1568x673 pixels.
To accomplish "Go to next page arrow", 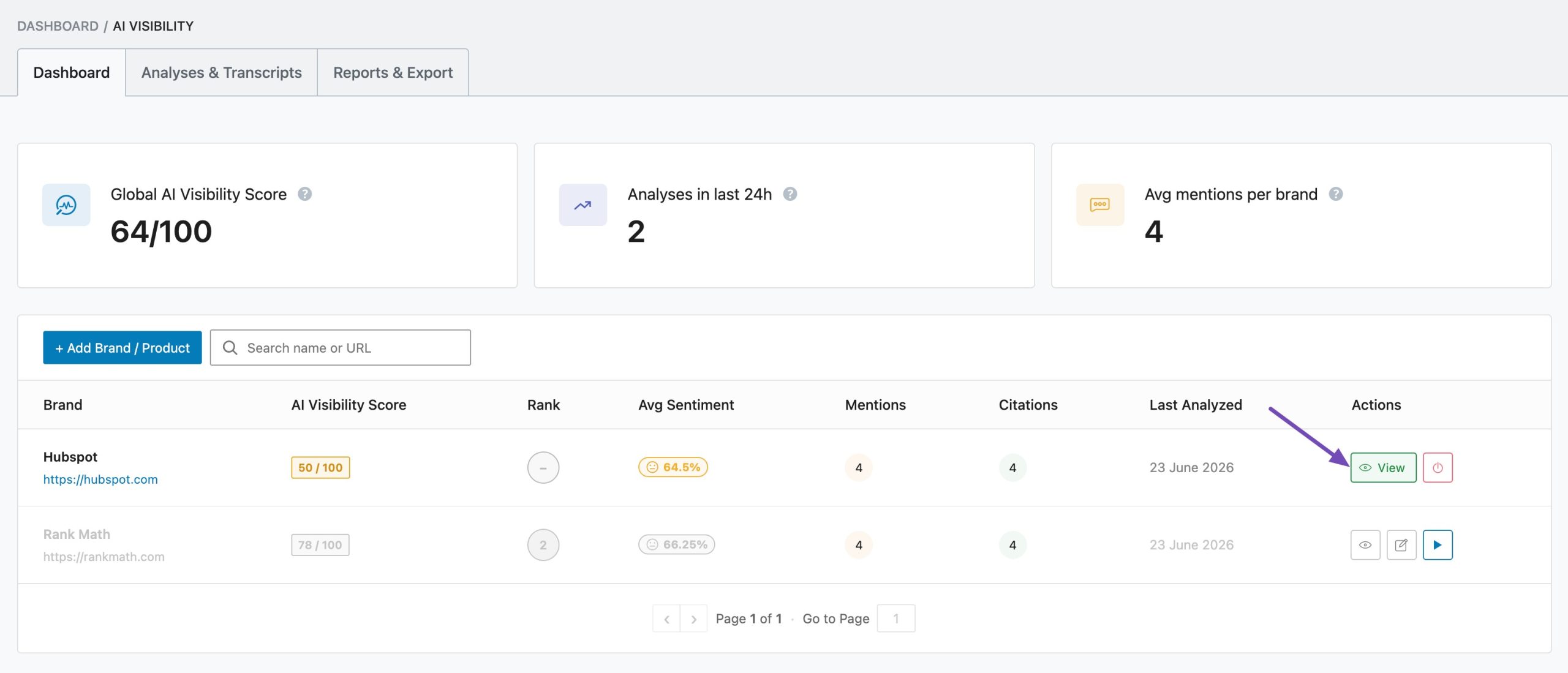I will [693, 618].
